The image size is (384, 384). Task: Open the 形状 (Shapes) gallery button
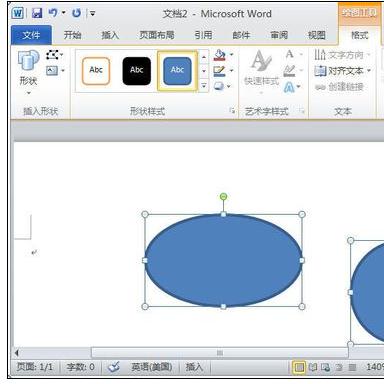[28, 72]
